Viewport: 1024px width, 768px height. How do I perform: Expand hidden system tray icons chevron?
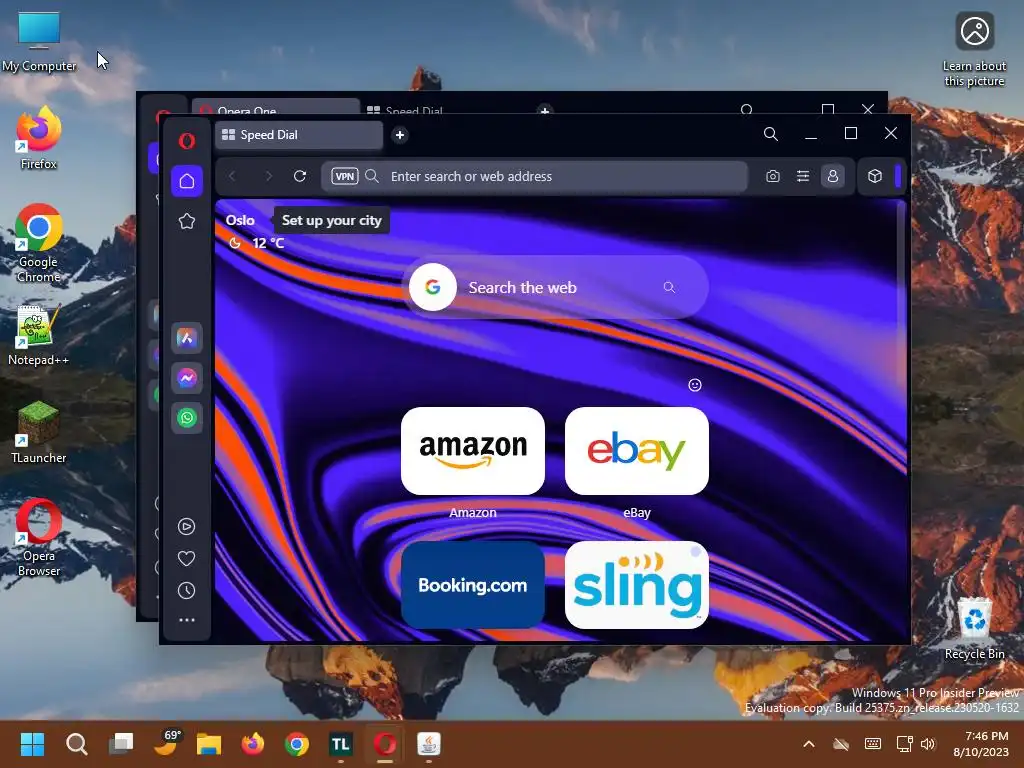[x=808, y=744]
